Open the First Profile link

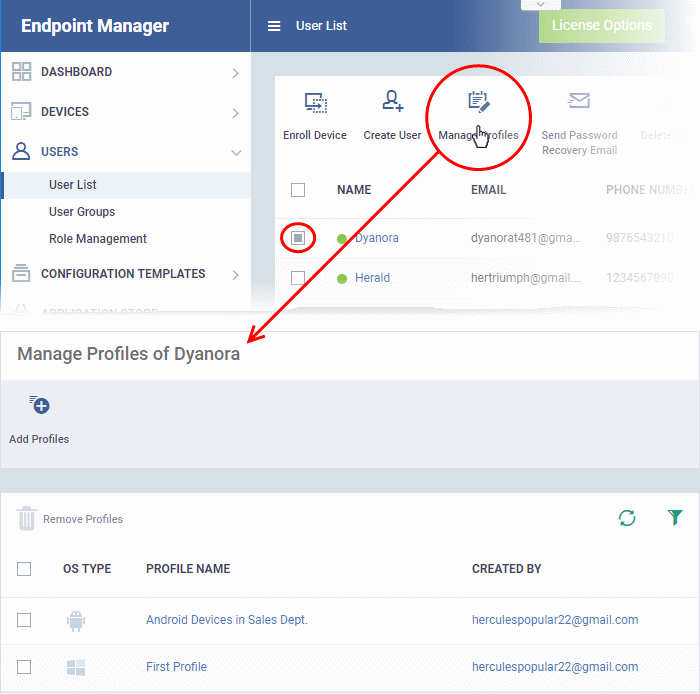176,667
